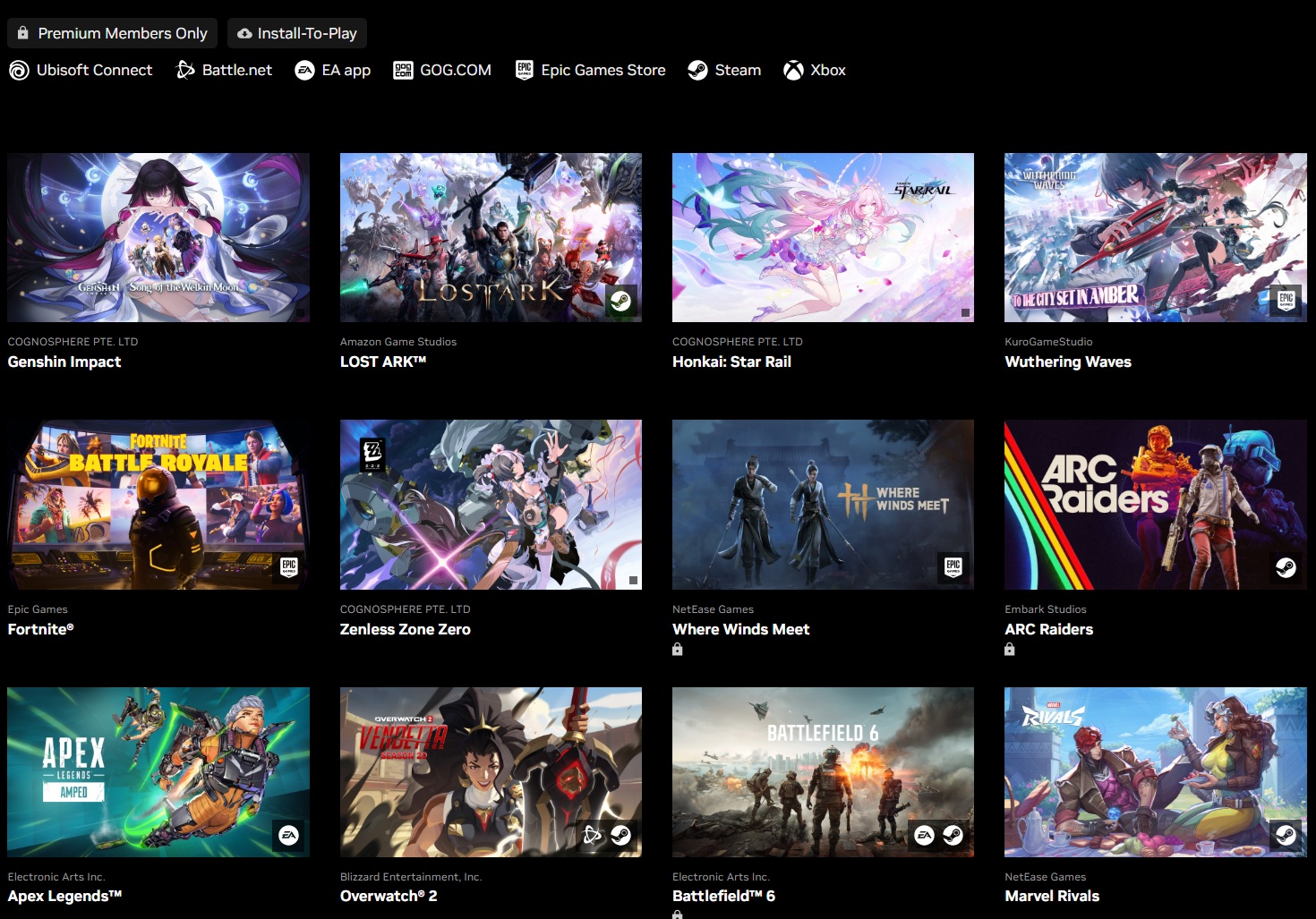Open the Honkai: Star Rail thumbnail

point(823,237)
